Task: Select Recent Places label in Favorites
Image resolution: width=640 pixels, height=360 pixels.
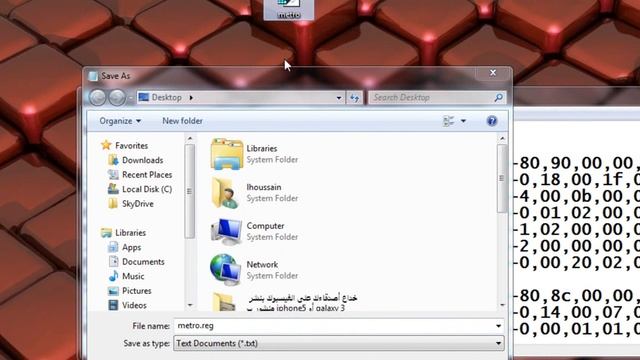Action: (147, 175)
